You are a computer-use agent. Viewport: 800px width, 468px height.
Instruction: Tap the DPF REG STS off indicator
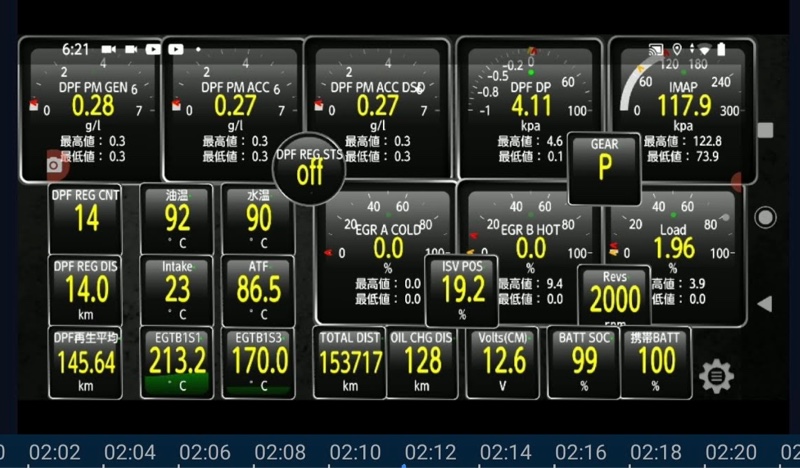tap(309, 169)
